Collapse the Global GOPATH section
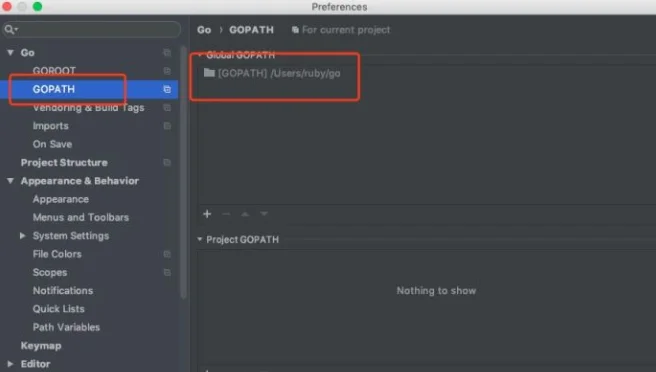Viewport: 656px width, 372px height. coord(200,55)
